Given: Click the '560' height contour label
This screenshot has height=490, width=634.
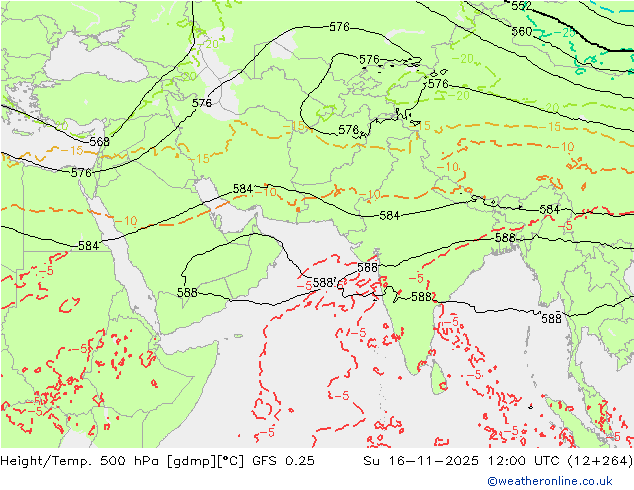Looking at the screenshot, I should tap(522, 31).
